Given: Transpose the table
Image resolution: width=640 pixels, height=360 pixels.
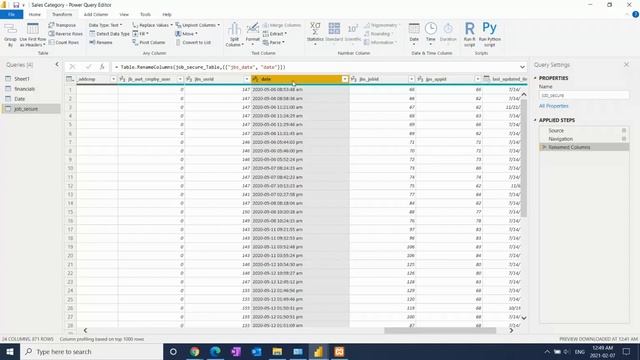Looking at the screenshot, I should pos(62,25).
